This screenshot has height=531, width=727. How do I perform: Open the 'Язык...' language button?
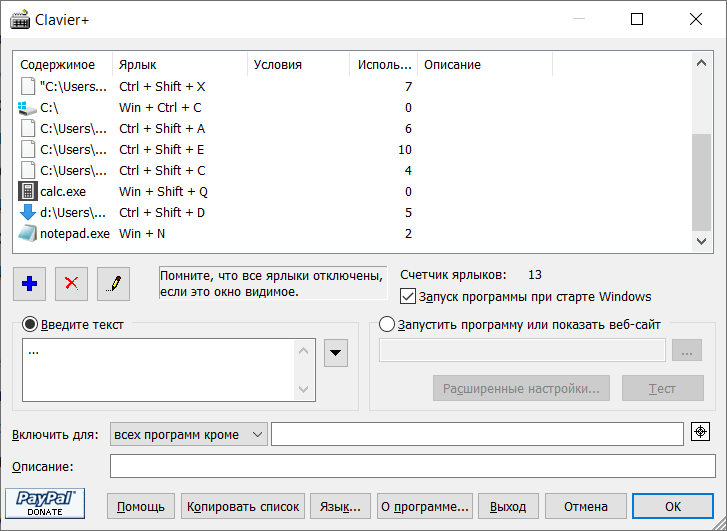pyautogui.click(x=340, y=506)
